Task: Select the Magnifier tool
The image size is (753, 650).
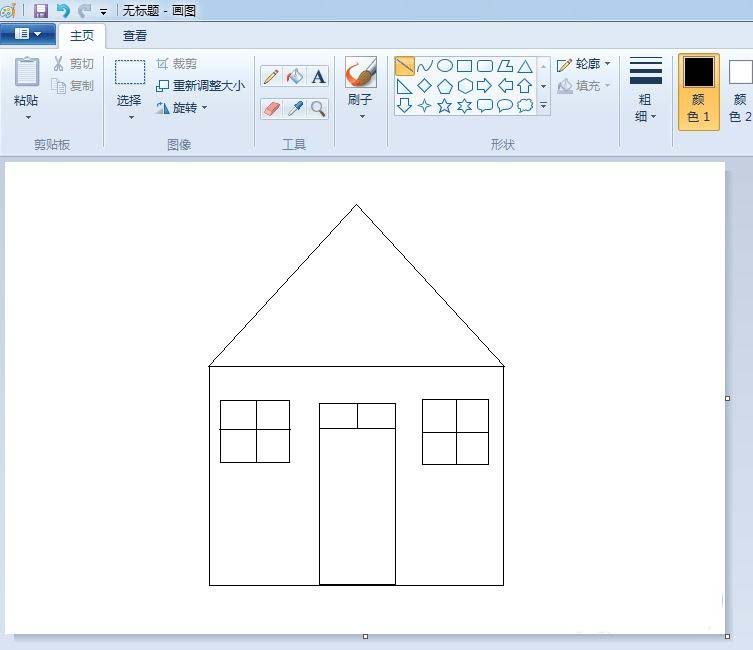Action: tap(318, 108)
